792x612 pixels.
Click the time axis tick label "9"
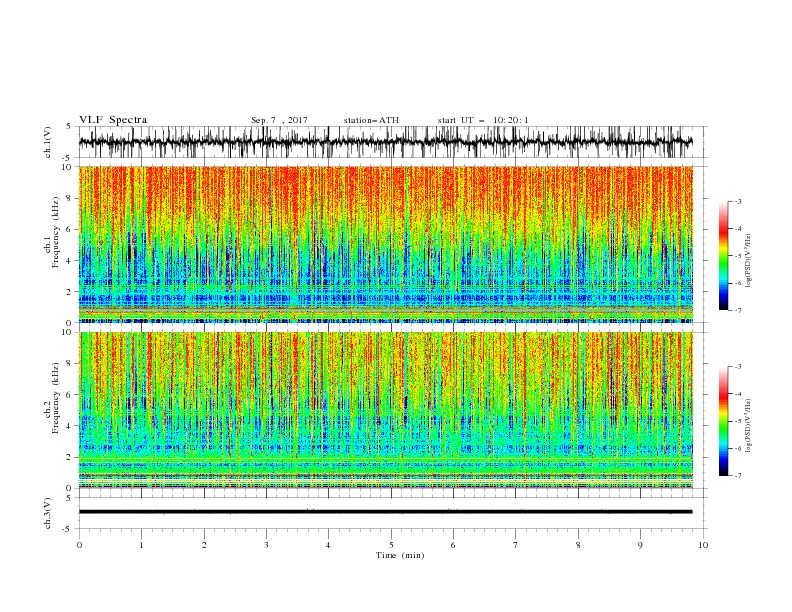coord(640,545)
